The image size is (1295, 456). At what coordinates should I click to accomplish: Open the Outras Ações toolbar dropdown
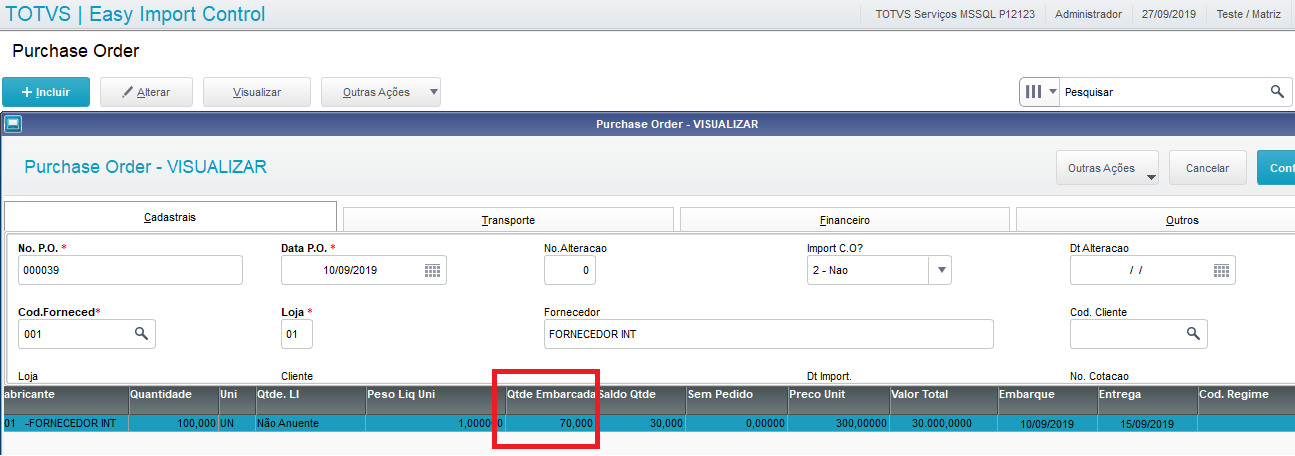tap(381, 92)
